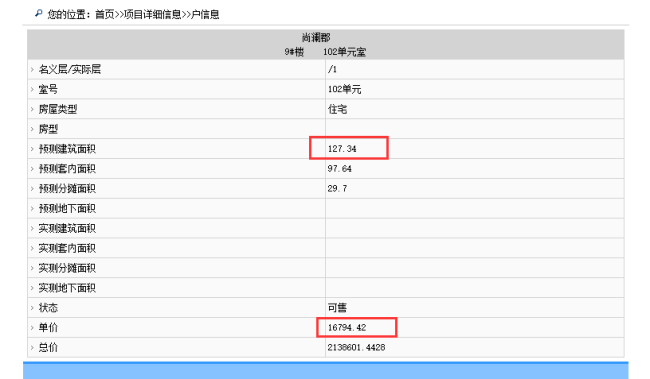The width and height of the screenshot is (650, 379).
Task: Select the 127.34 area value
Action: 342,149
